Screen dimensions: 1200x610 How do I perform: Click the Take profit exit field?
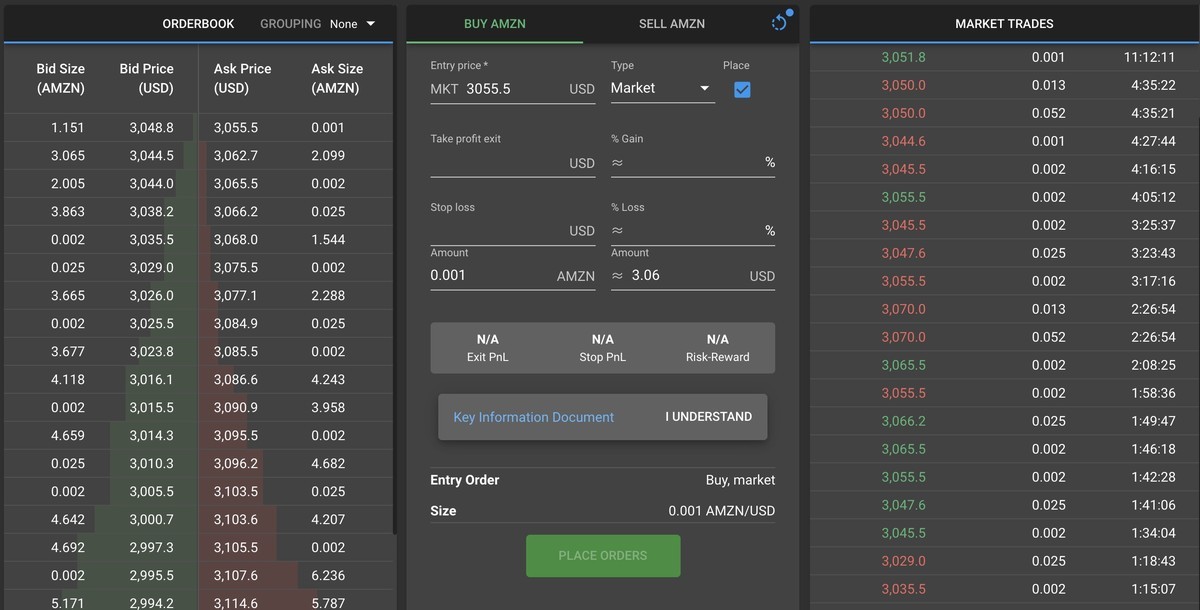pyautogui.click(x=513, y=163)
